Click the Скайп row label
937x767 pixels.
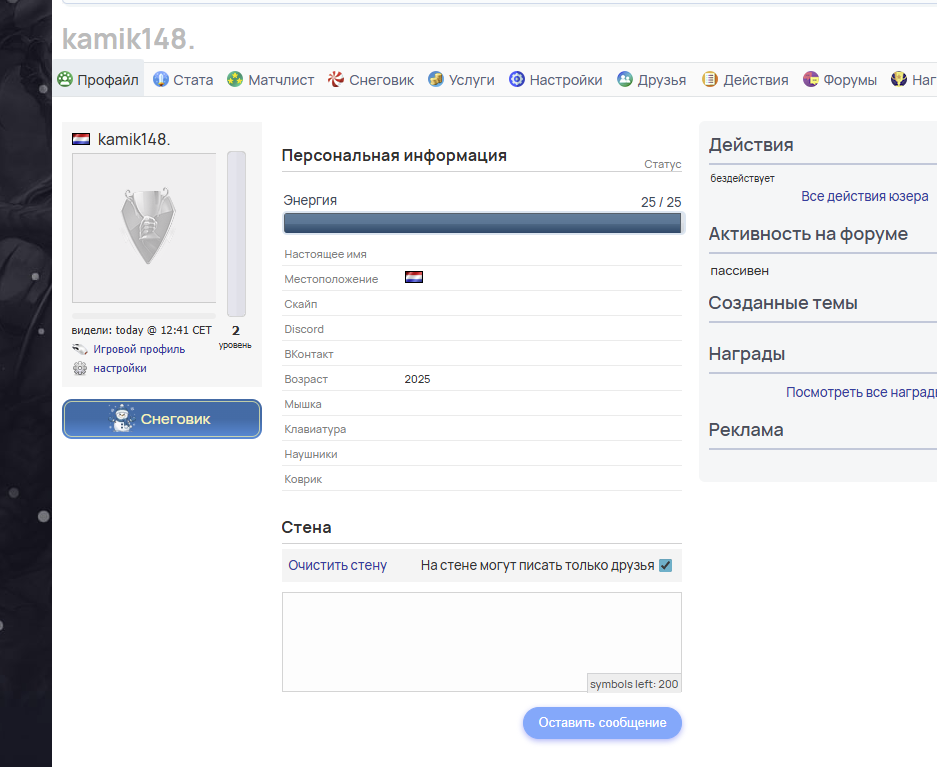[301, 304]
